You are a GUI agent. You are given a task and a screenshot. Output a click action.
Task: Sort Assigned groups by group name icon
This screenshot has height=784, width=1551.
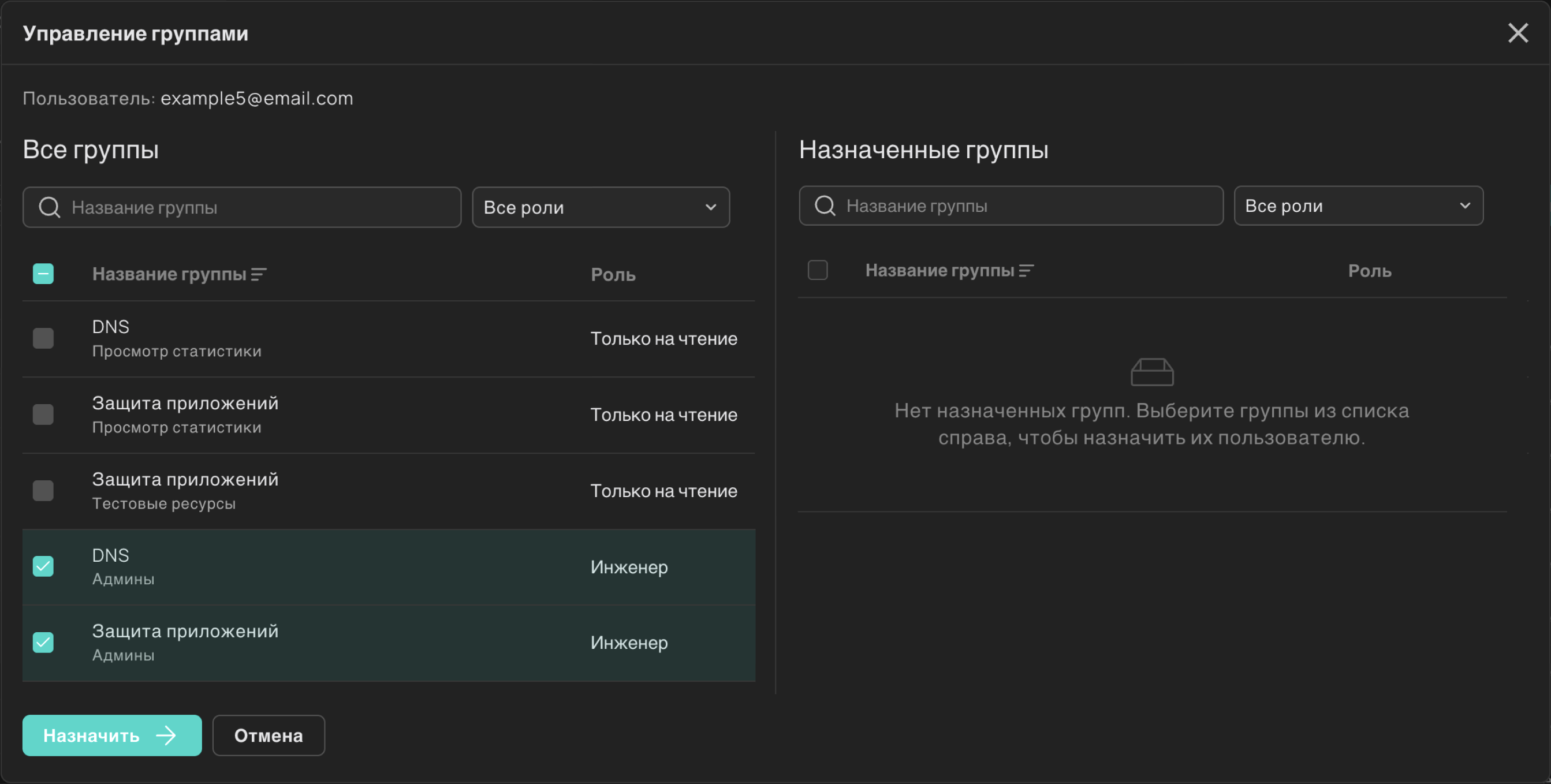click(1027, 271)
